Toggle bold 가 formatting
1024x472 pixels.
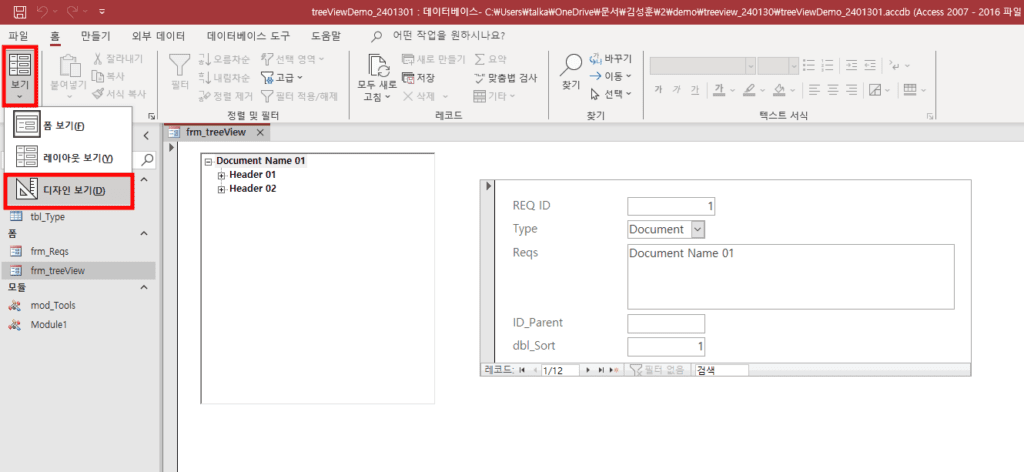point(658,89)
